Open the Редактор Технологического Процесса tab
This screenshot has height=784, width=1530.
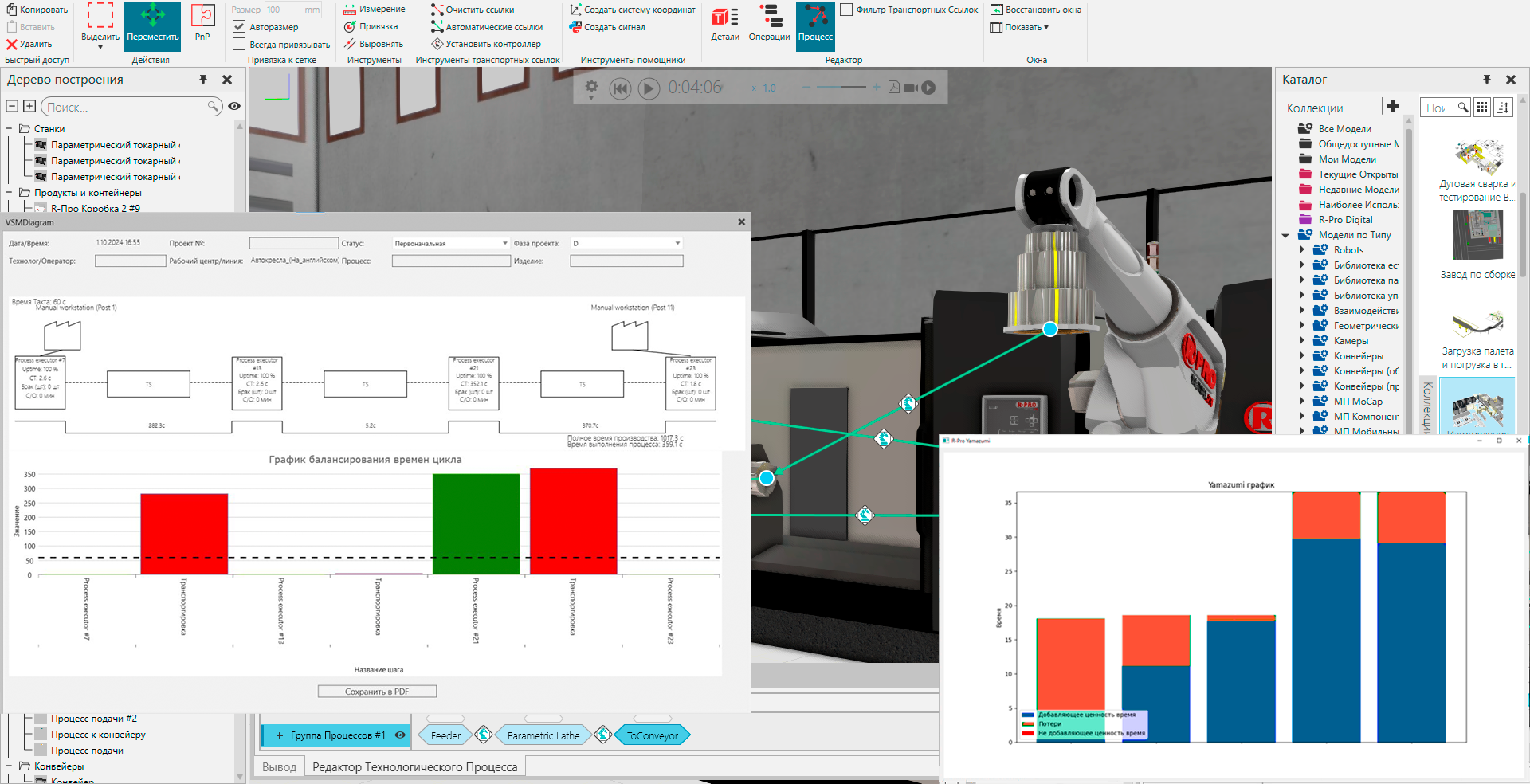tap(414, 766)
